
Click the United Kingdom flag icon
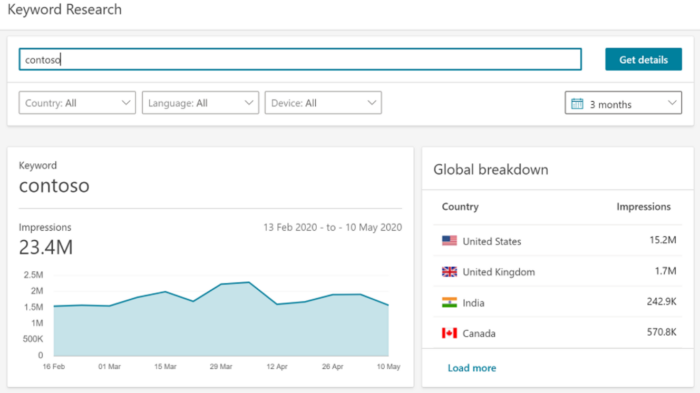[449, 272]
